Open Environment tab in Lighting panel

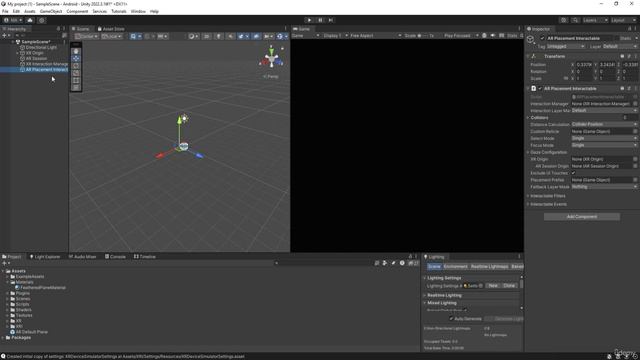[455, 267]
